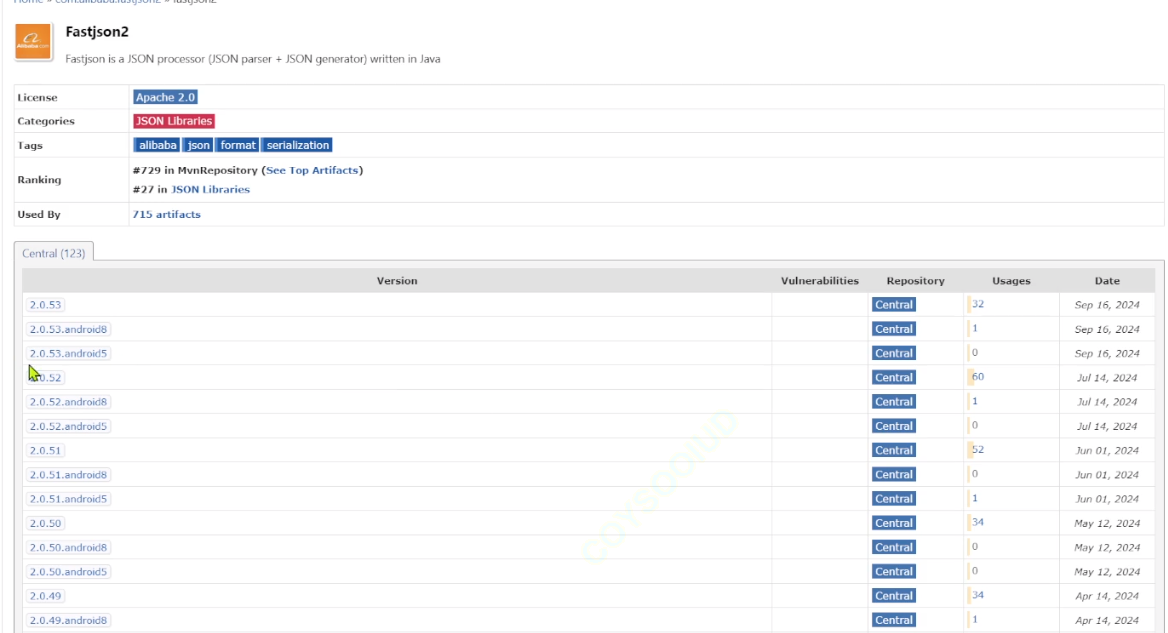Click the Date column header
The height and width of the screenshot is (633, 1168).
coord(1107,281)
